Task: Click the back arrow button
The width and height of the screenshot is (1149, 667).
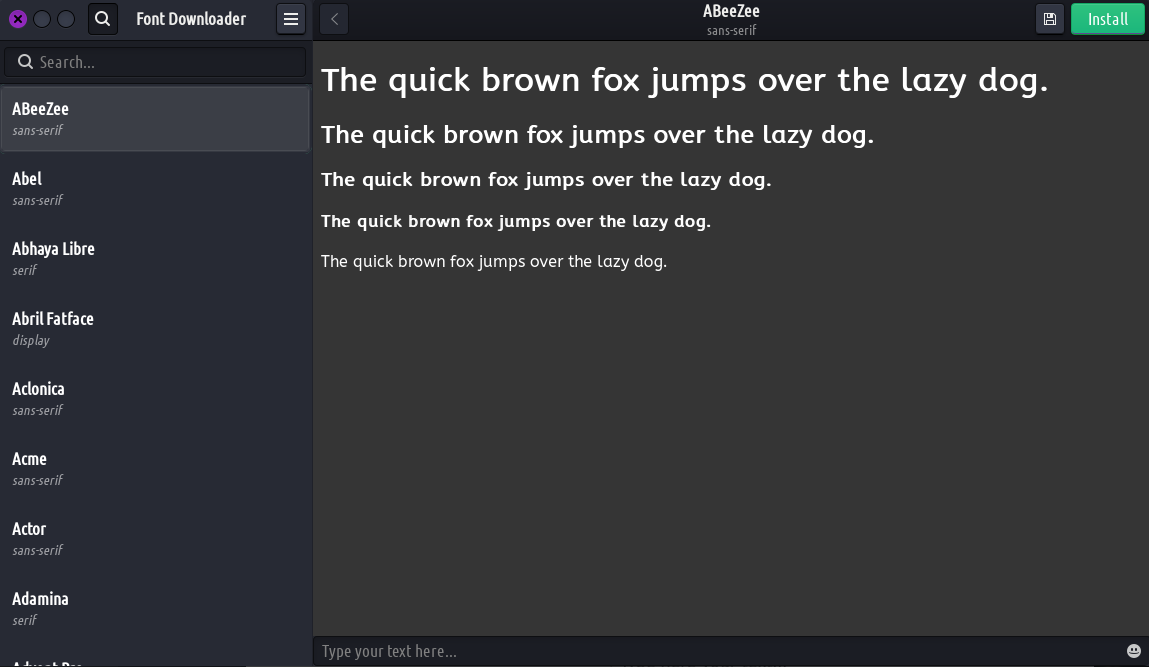Action: 334,19
